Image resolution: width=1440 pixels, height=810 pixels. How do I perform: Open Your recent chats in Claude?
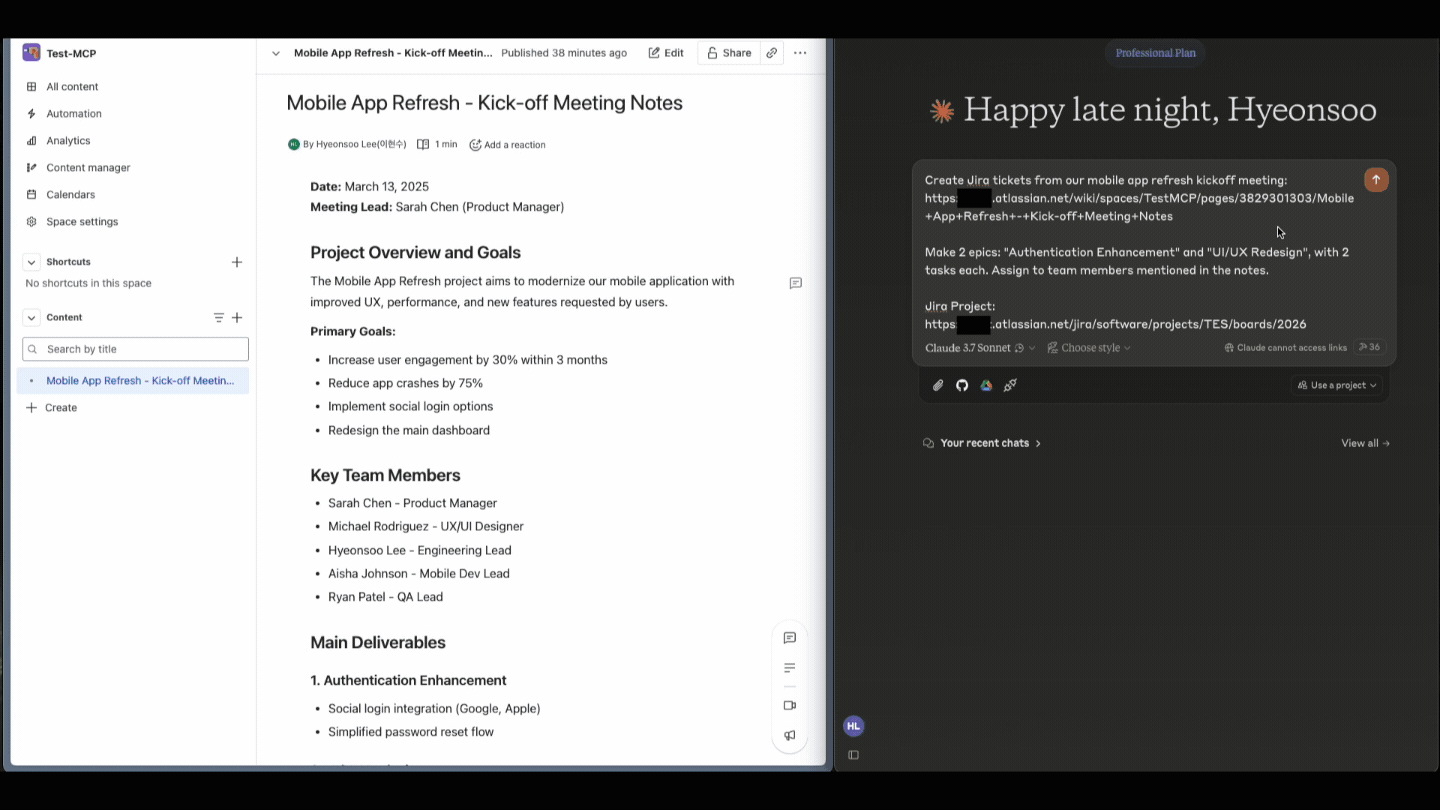point(981,443)
